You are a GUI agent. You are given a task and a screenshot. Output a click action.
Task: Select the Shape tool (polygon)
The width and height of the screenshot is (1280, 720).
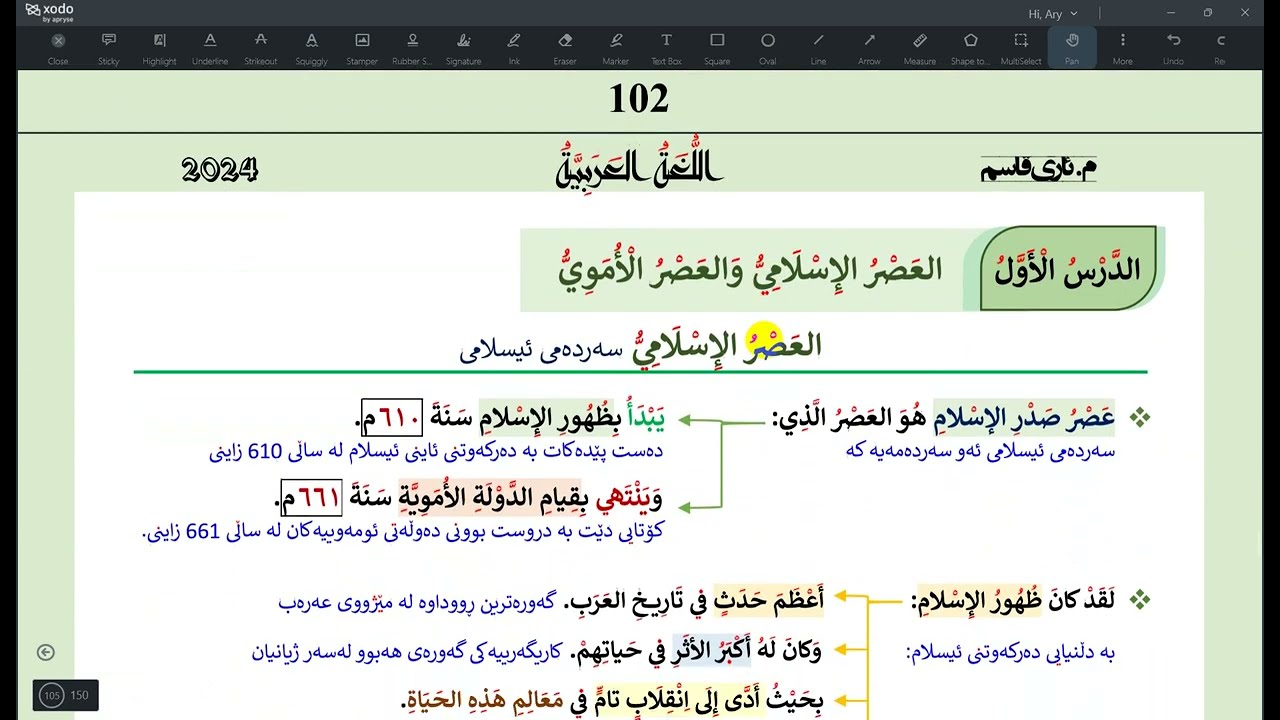point(970,47)
